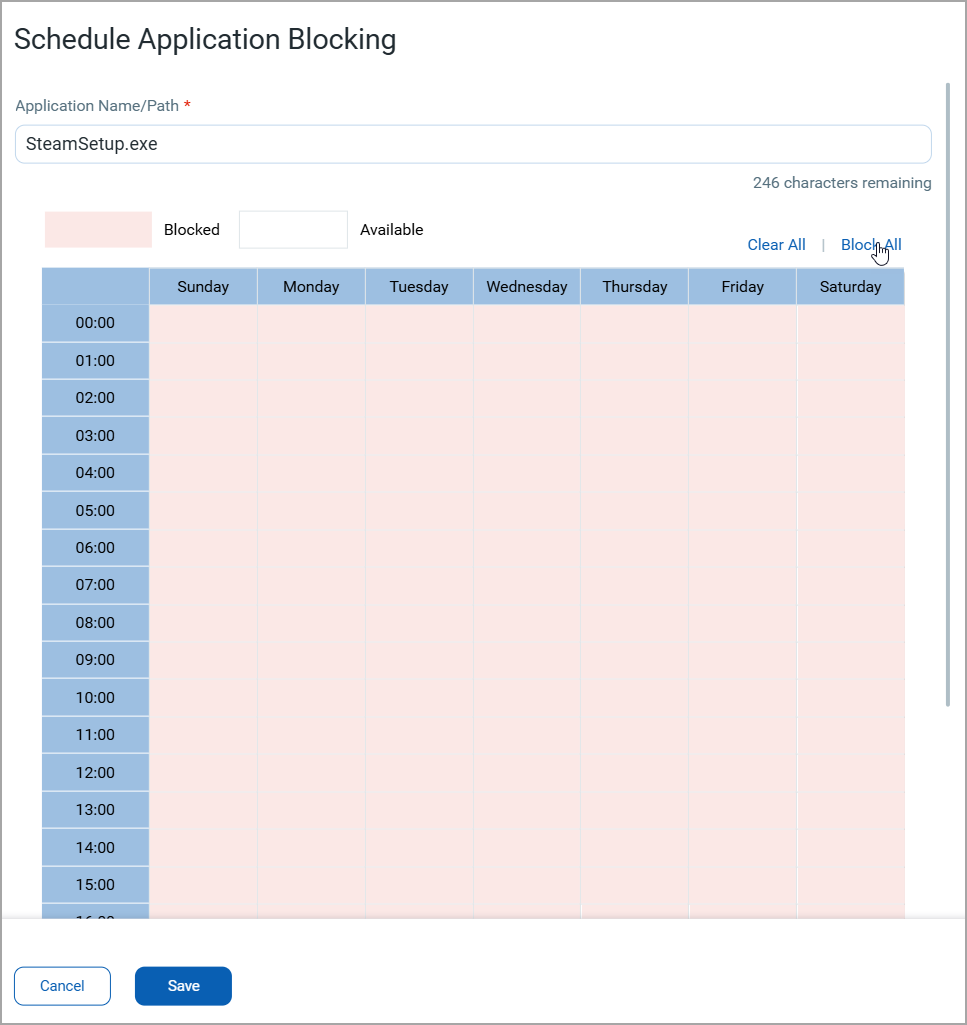Unblock the Tuesday 10:00 cell
The image size is (967, 1025).
[x=419, y=697]
